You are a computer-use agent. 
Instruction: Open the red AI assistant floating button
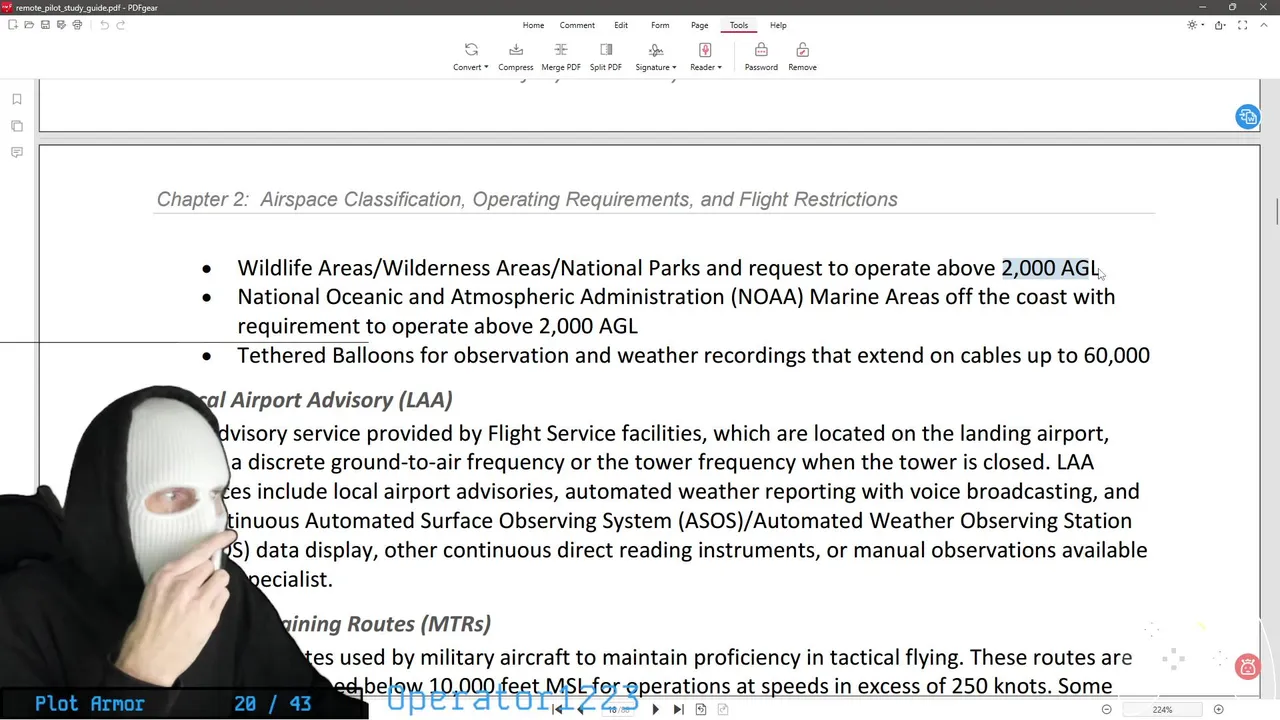tap(1247, 667)
